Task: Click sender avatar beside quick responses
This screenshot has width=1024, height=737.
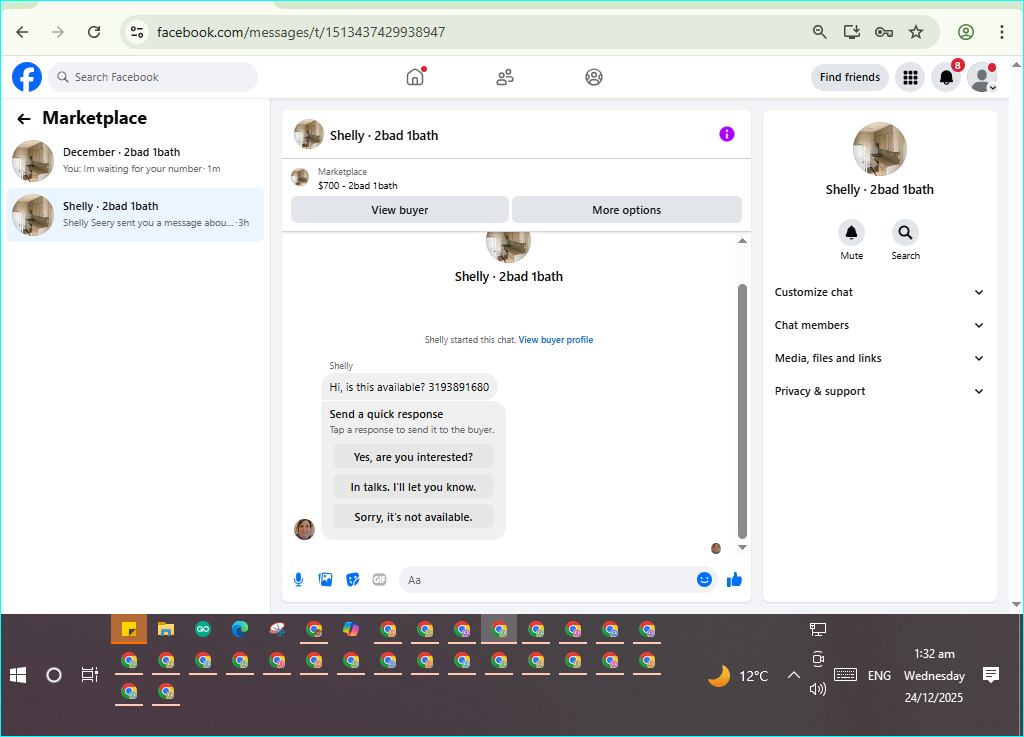Action: click(304, 529)
